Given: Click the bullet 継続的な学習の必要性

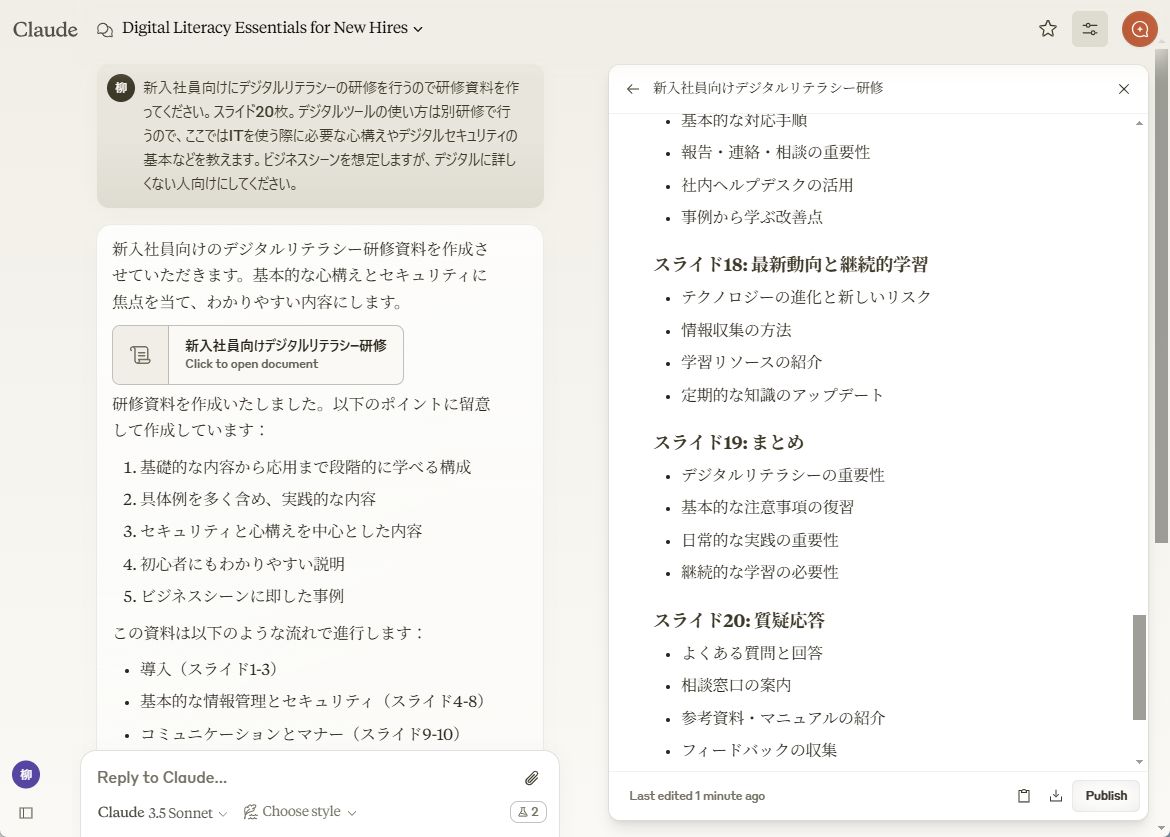Looking at the screenshot, I should 760,572.
